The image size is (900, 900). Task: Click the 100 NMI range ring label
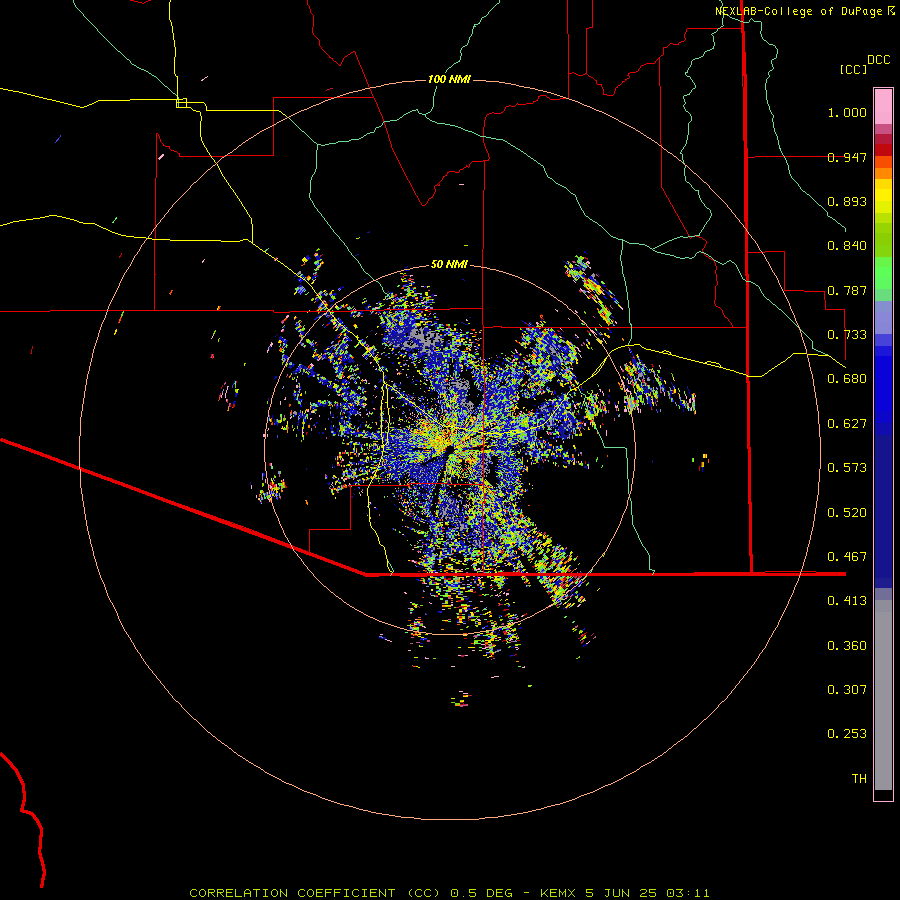(x=449, y=79)
